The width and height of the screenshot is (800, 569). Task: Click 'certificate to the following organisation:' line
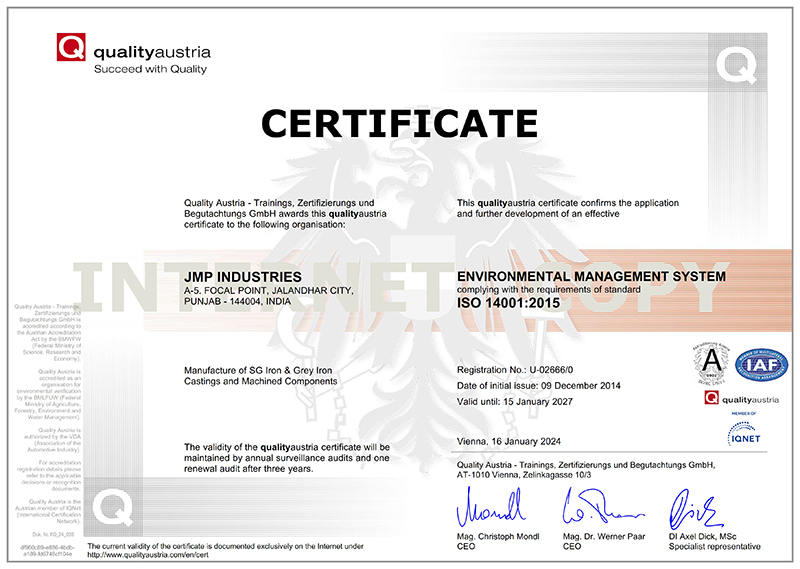(264, 225)
